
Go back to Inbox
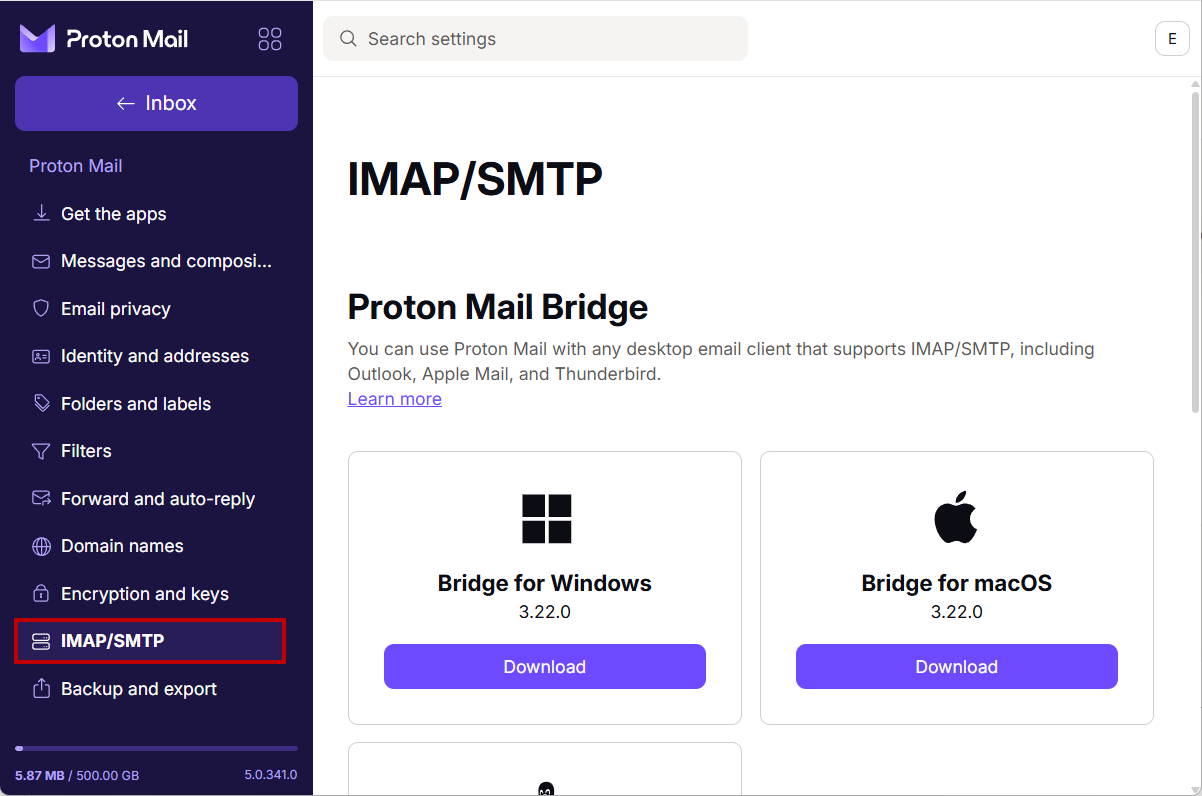pos(156,103)
